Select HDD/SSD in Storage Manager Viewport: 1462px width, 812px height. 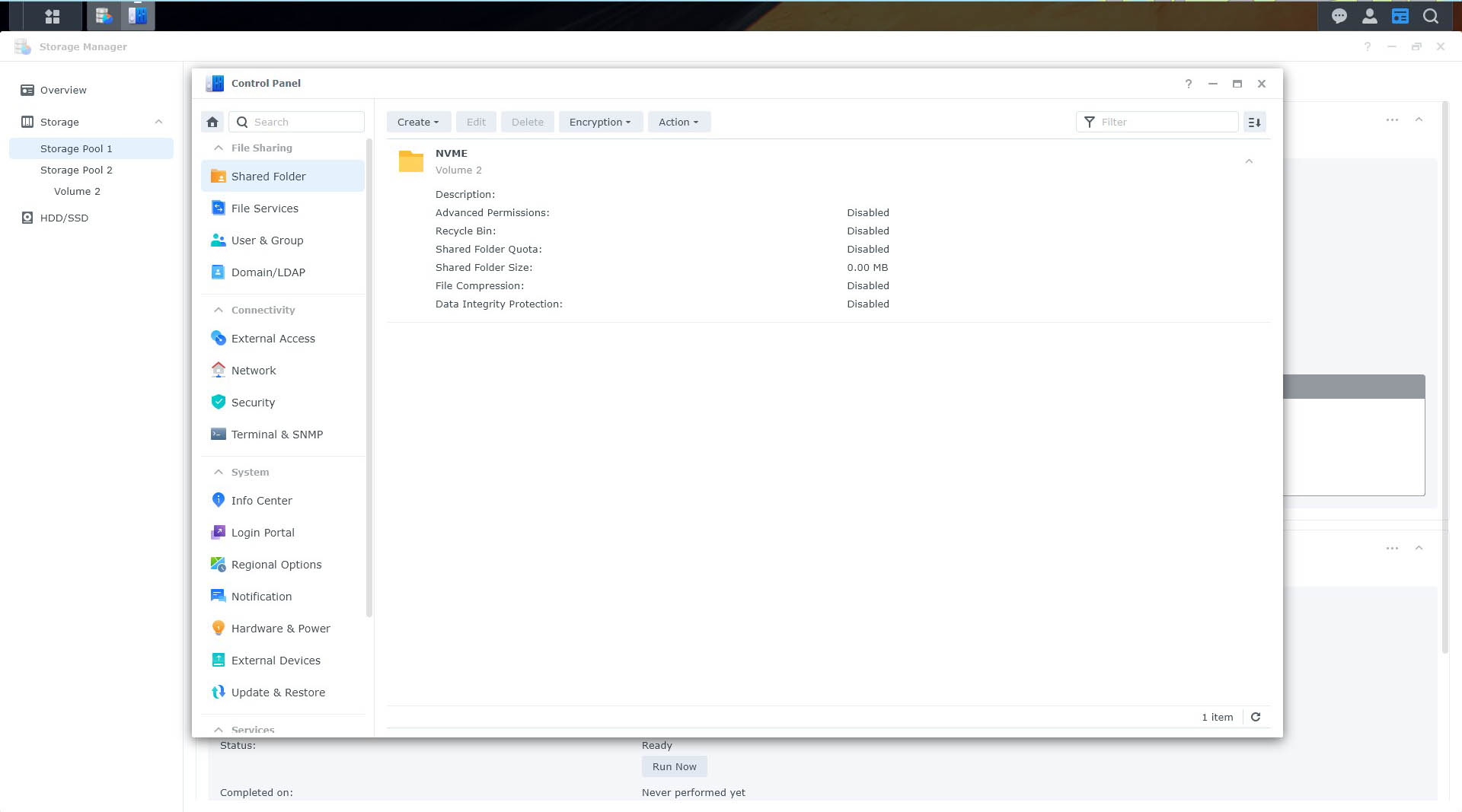(91, 218)
